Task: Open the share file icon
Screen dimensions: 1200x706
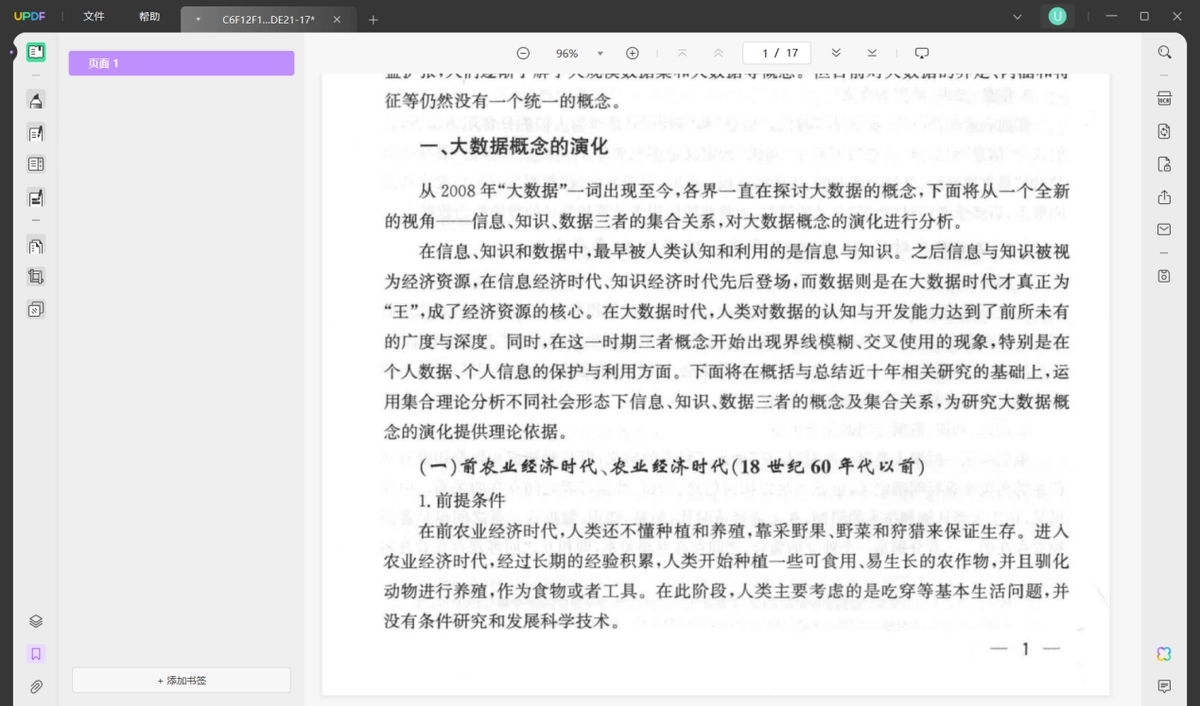Action: (x=1164, y=197)
